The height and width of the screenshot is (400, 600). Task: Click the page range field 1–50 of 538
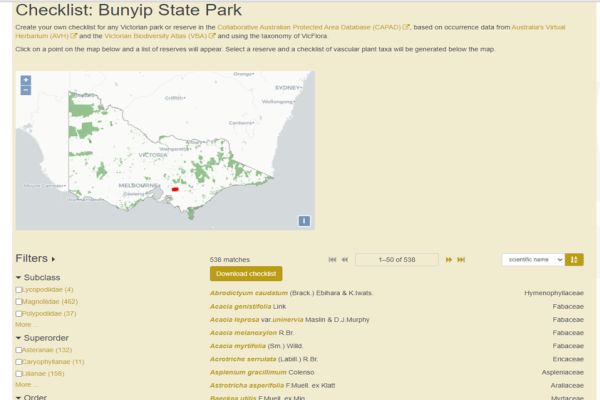397,260
